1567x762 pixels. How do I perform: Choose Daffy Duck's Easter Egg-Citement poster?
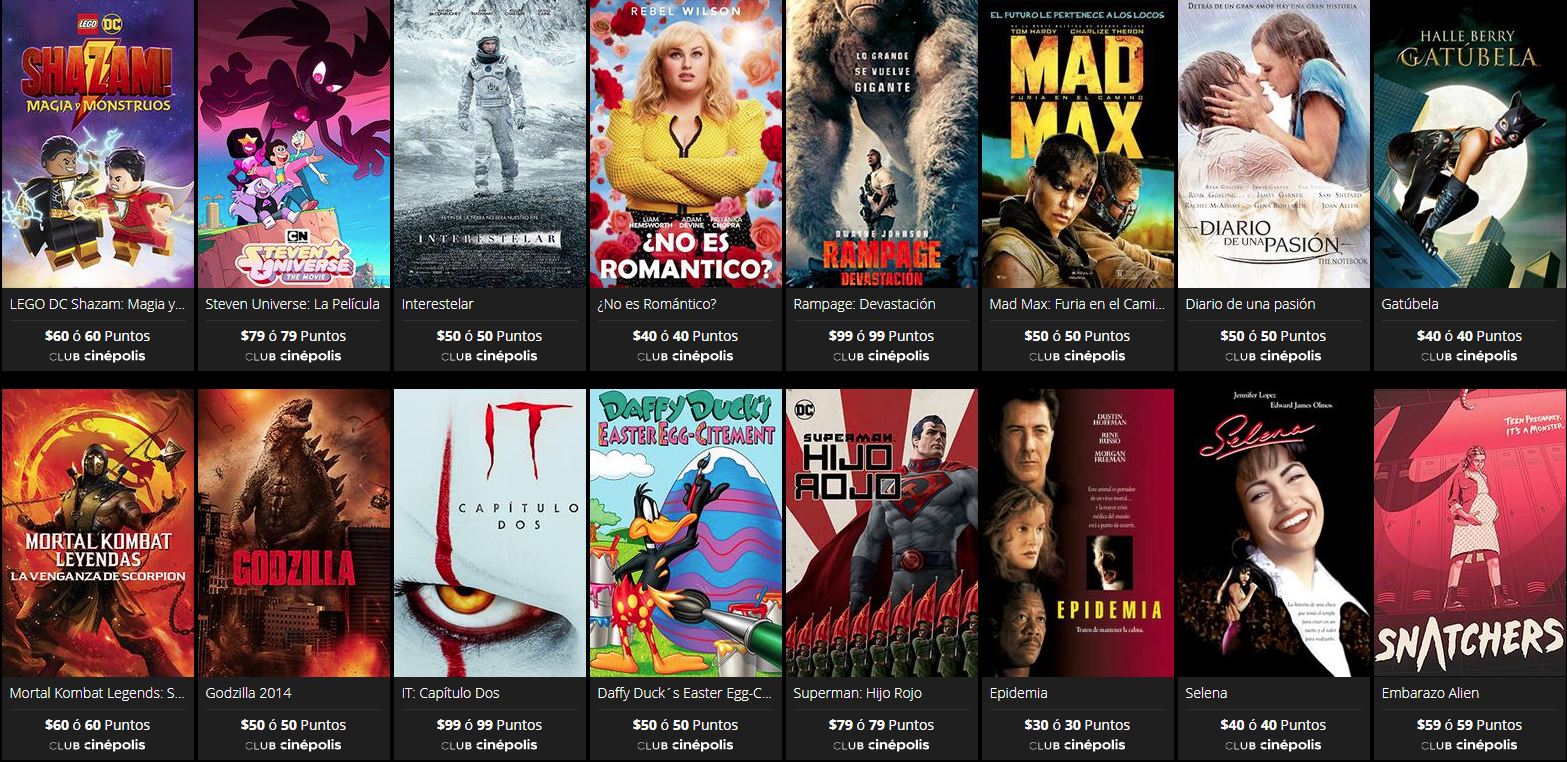(x=686, y=533)
